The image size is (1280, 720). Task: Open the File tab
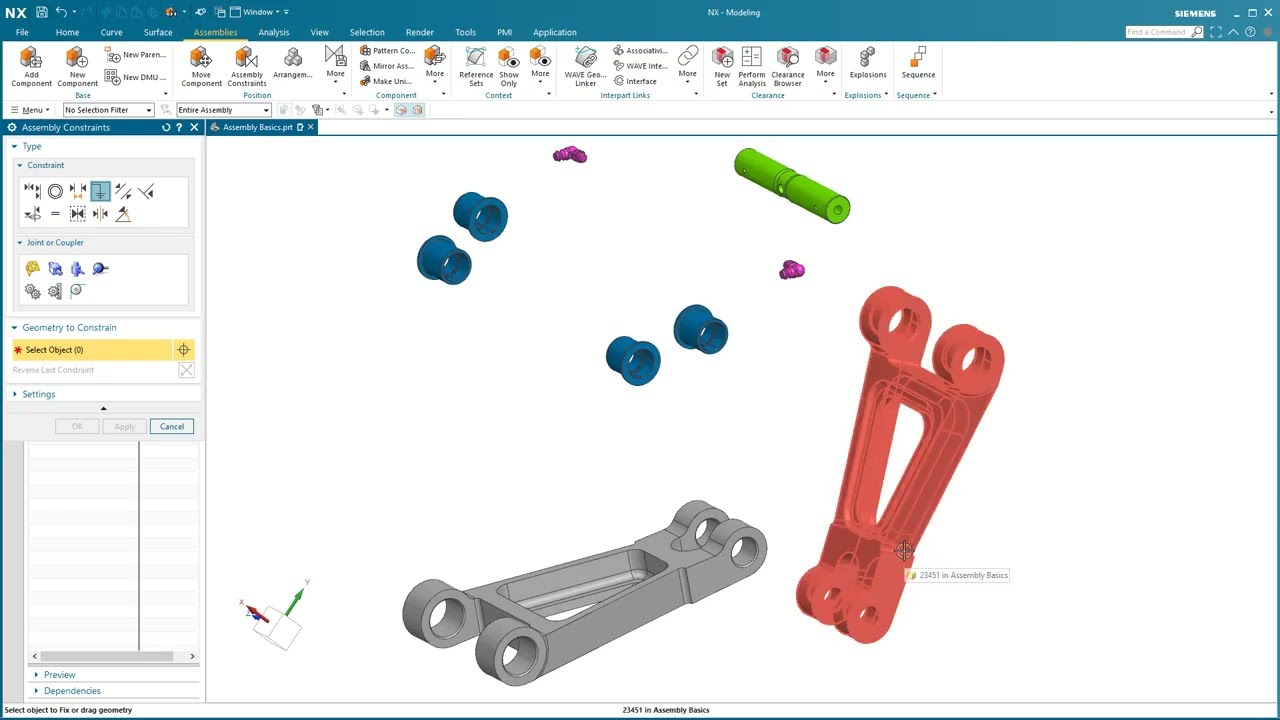pos(22,32)
